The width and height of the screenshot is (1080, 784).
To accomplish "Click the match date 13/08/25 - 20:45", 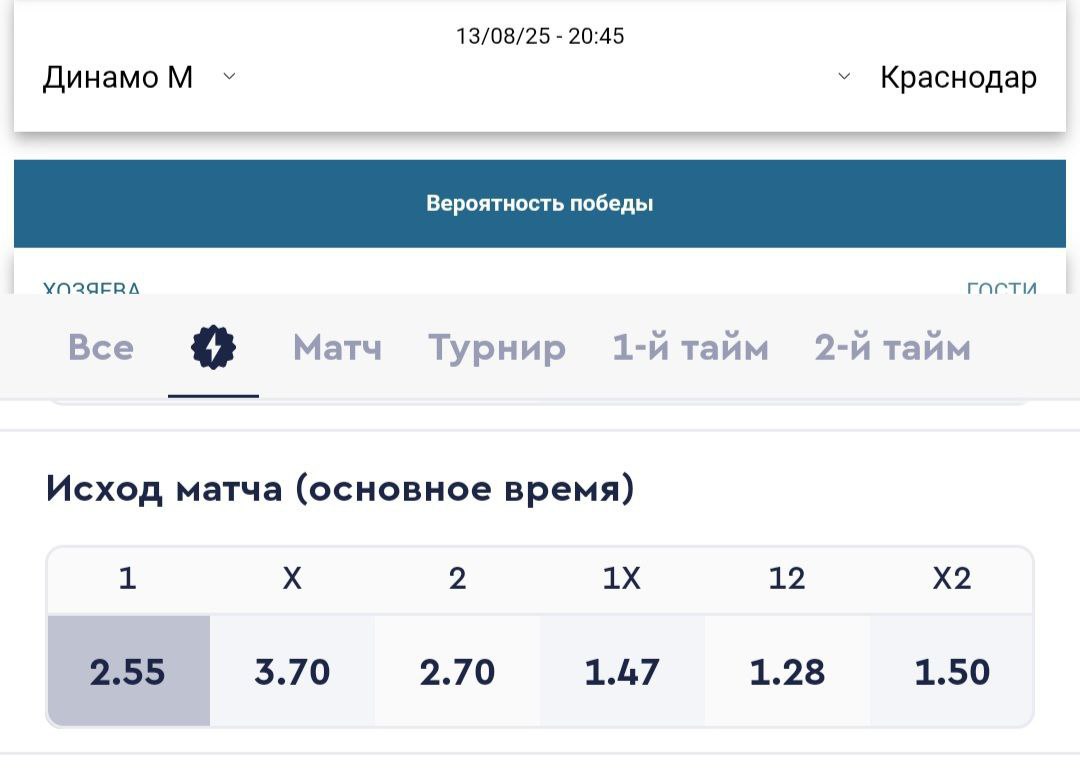I will click(x=540, y=36).
